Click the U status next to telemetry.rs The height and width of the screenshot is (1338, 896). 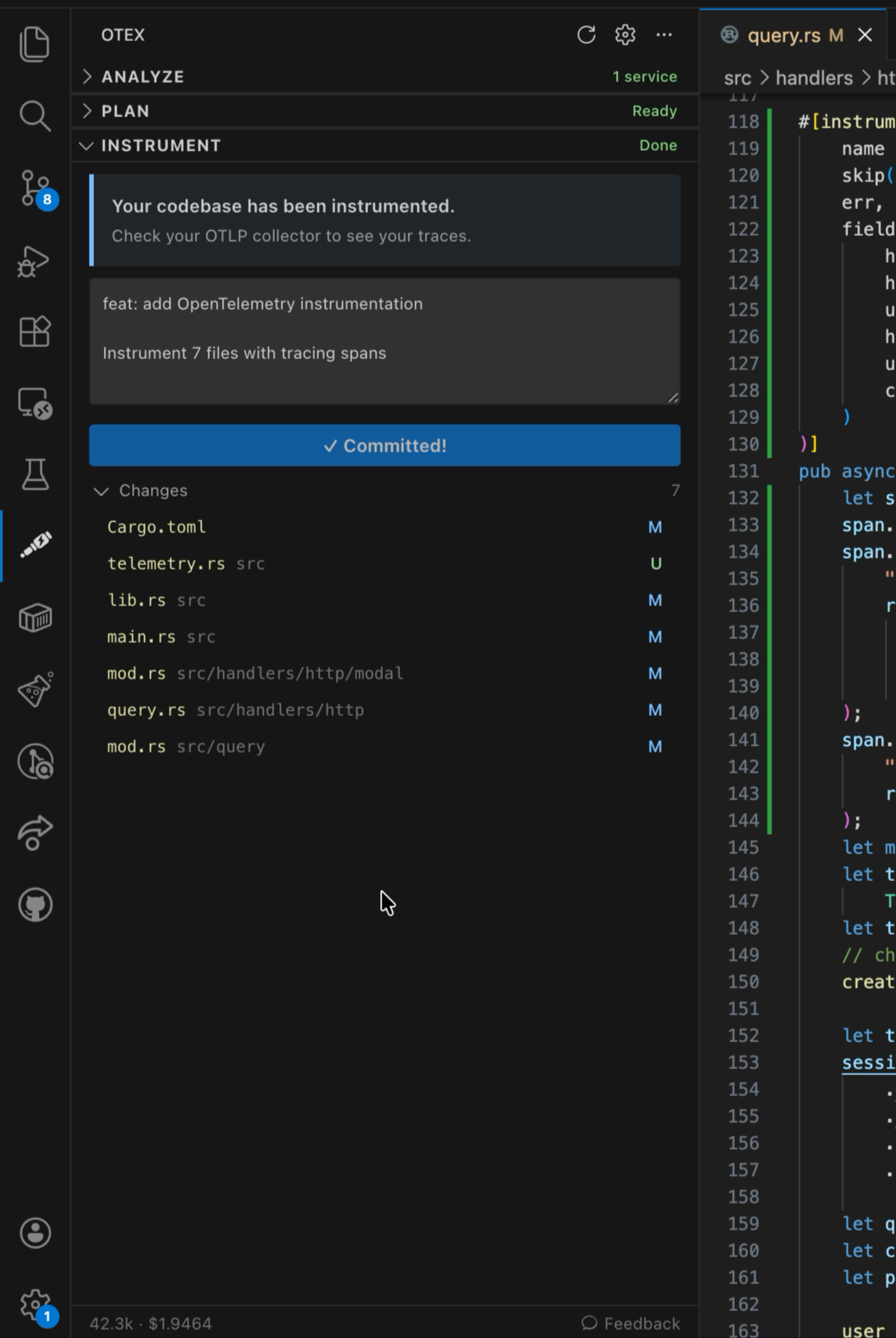pos(656,564)
